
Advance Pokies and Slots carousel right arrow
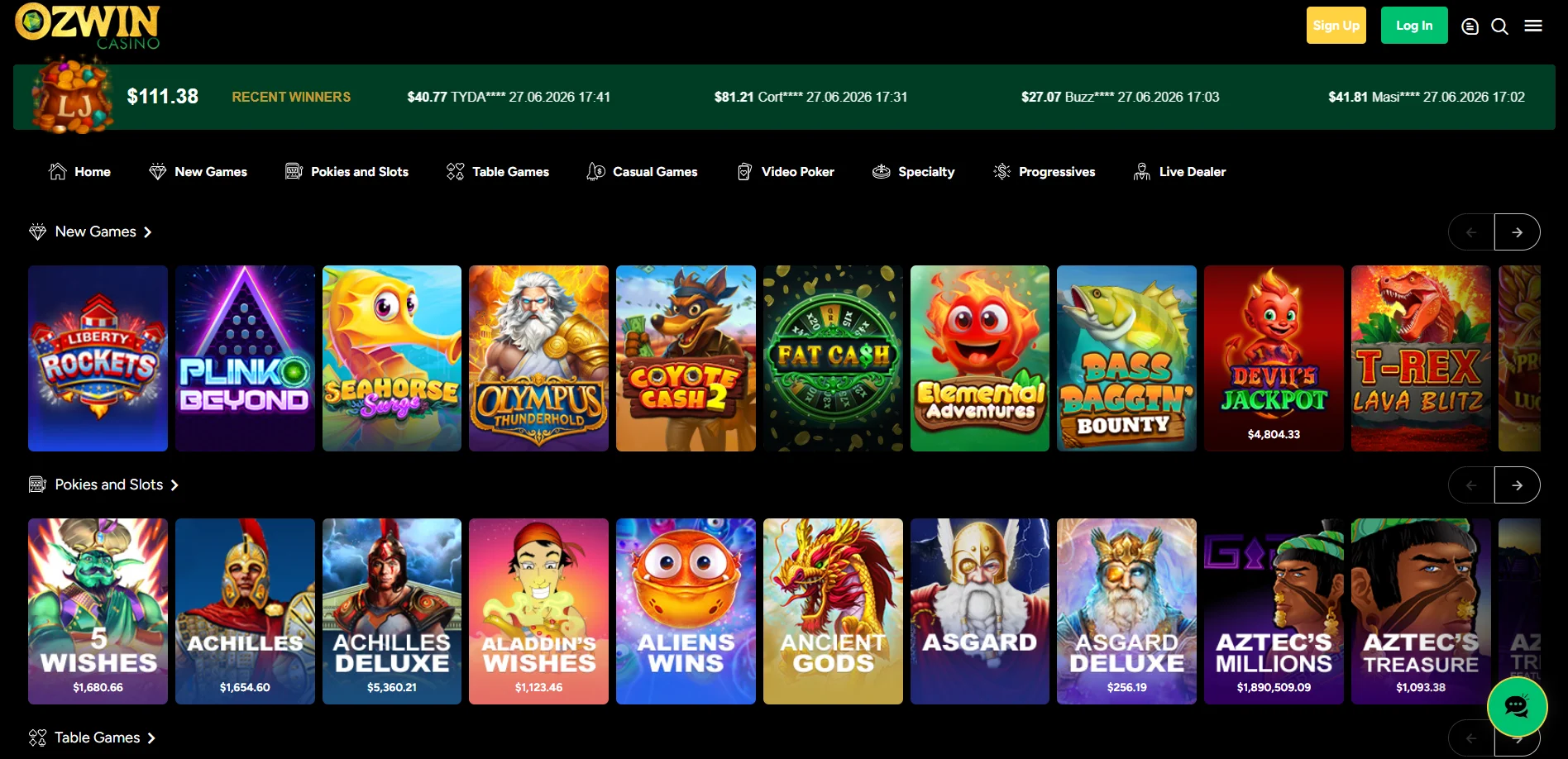point(1517,485)
